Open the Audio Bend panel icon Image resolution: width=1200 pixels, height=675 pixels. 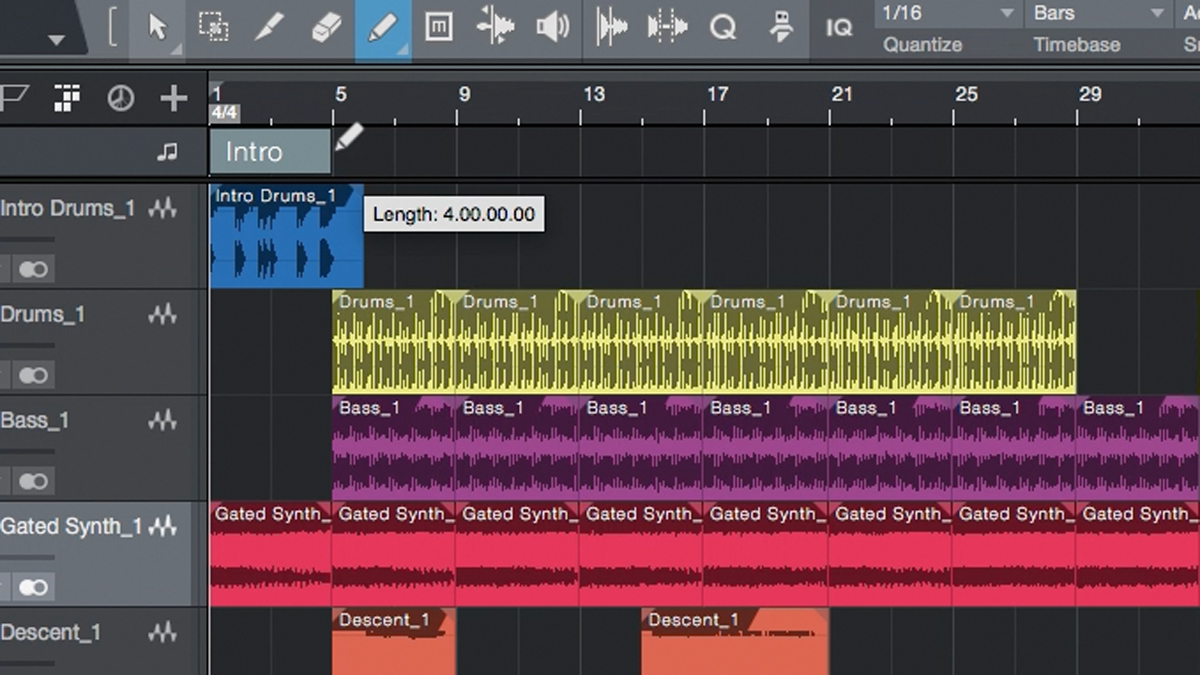pyautogui.click(x=611, y=27)
